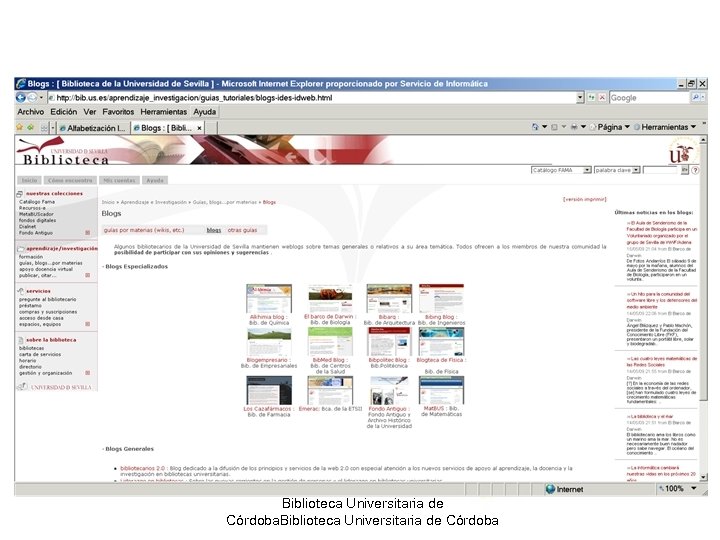The image size is (720, 540).
Task: Open the recent pages dropdown next to Forward
Action: coord(41,97)
